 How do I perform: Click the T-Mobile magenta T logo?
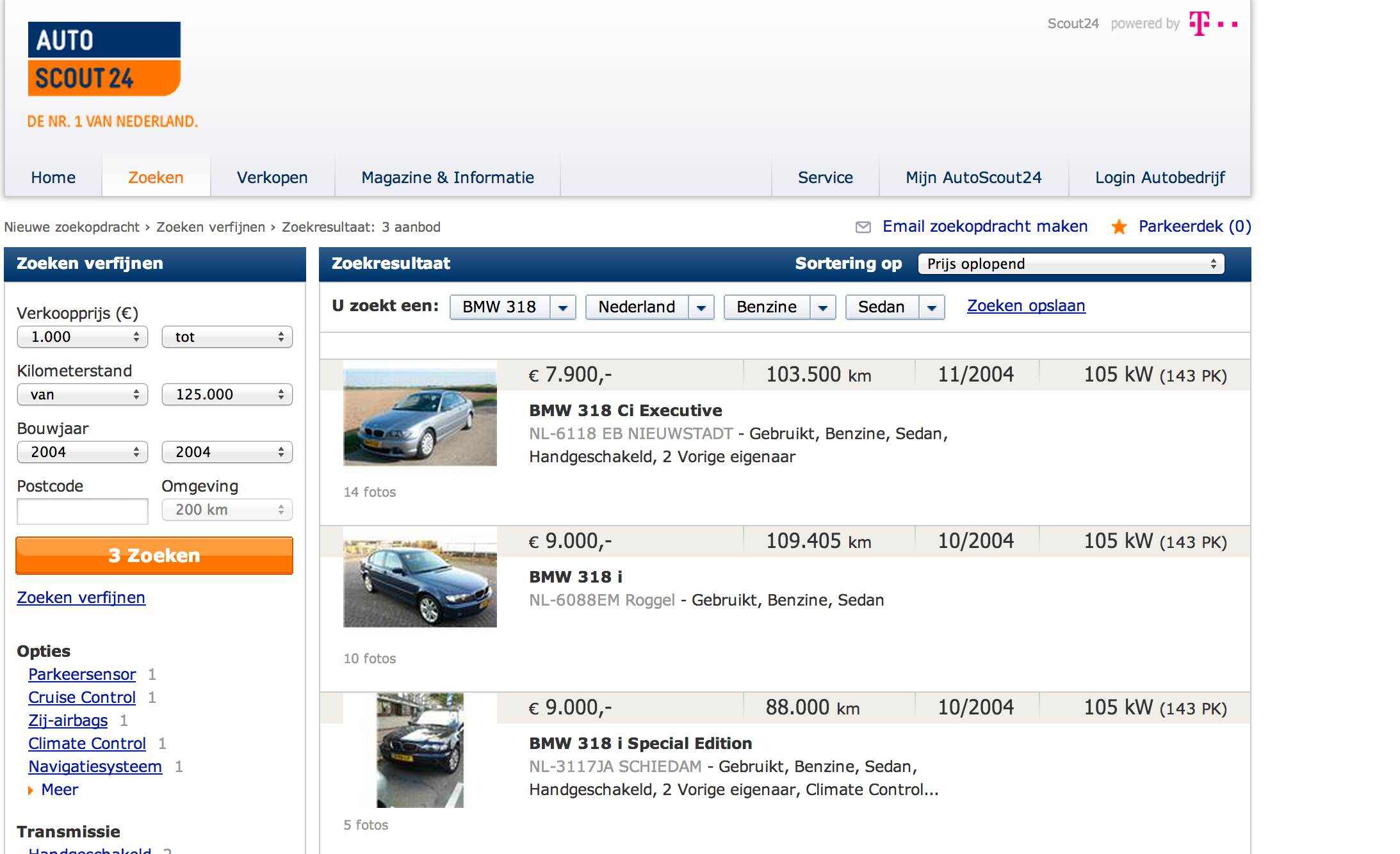click(1200, 23)
